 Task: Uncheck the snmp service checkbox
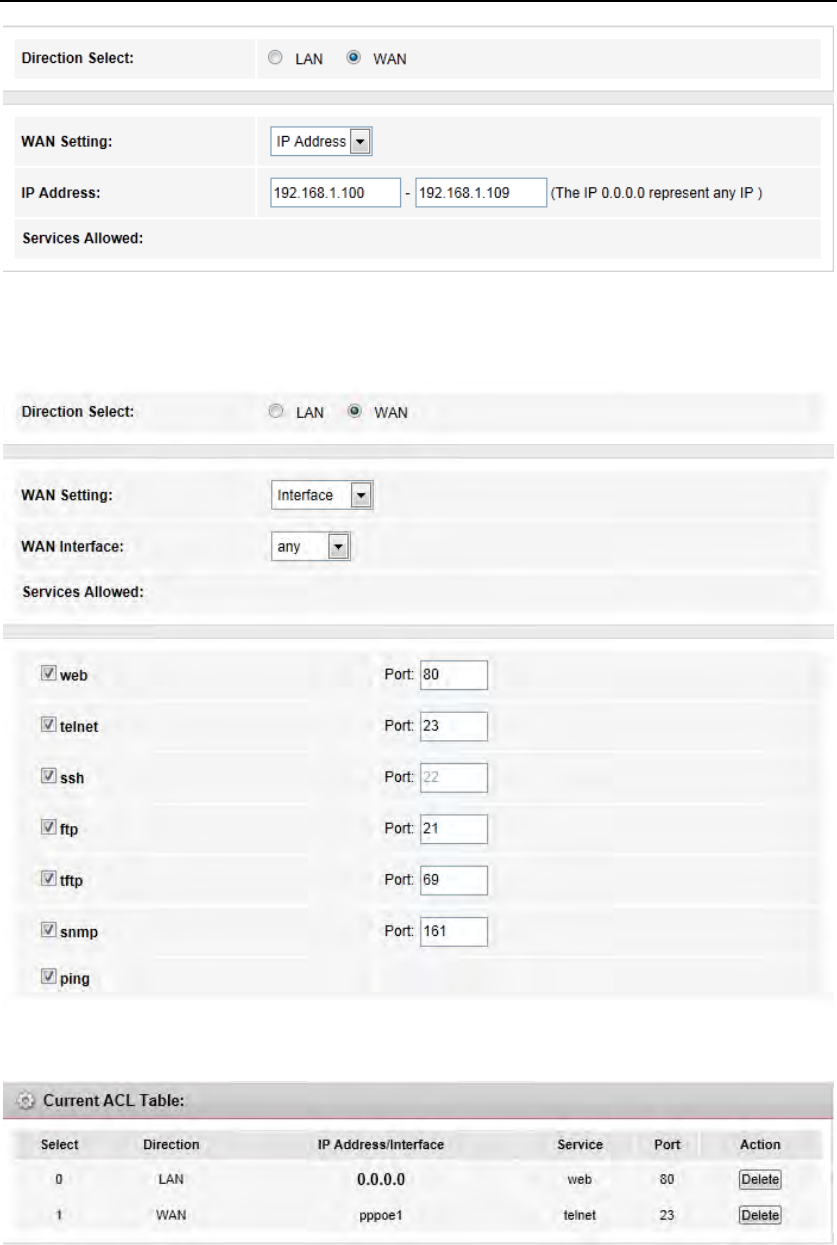pos(47,930)
